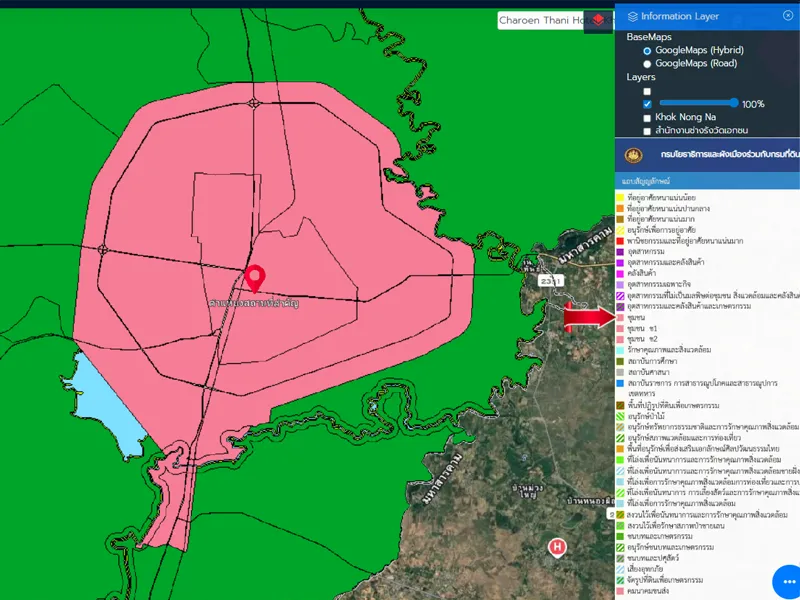The height and width of the screenshot is (600, 800).
Task: Open the blue three-dots floating menu button
Action: coord(789,582)
